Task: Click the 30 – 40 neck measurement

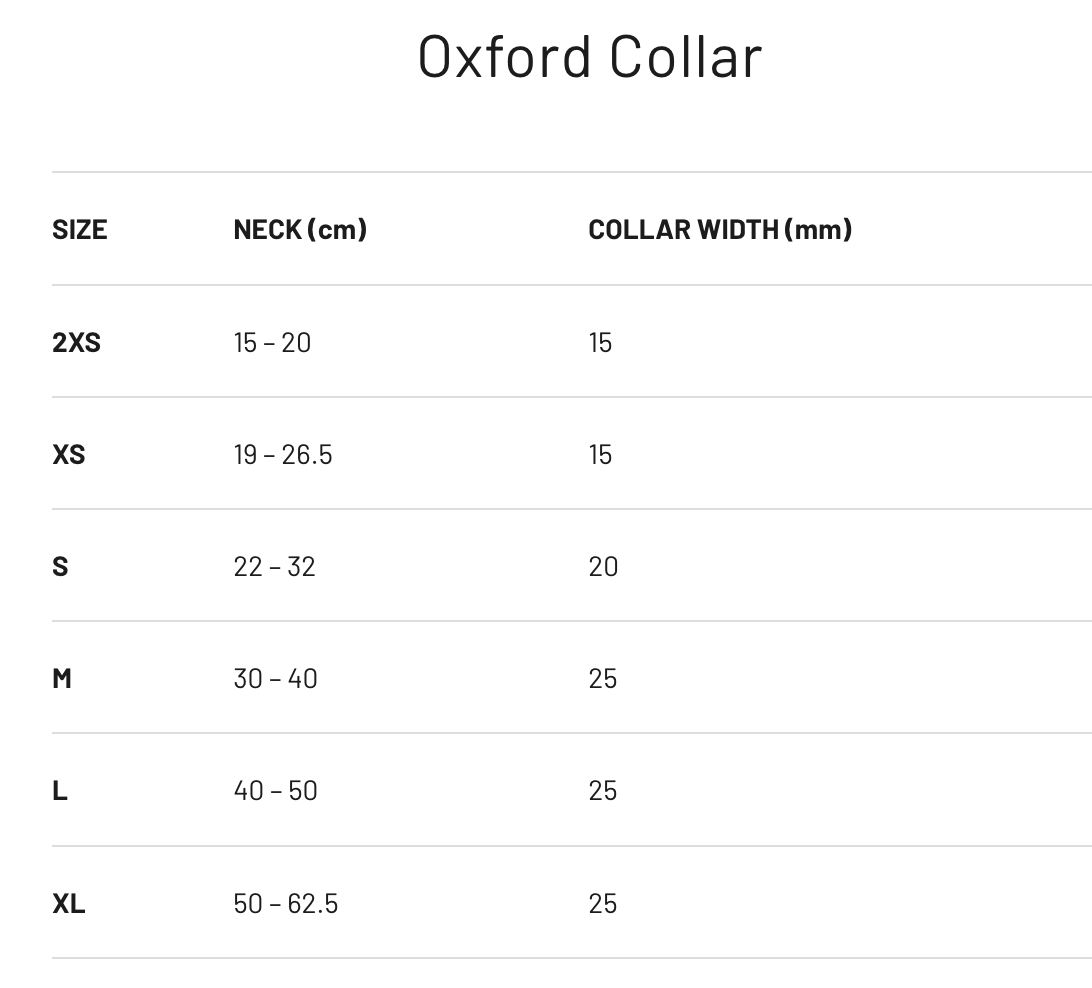Action: 275,678
